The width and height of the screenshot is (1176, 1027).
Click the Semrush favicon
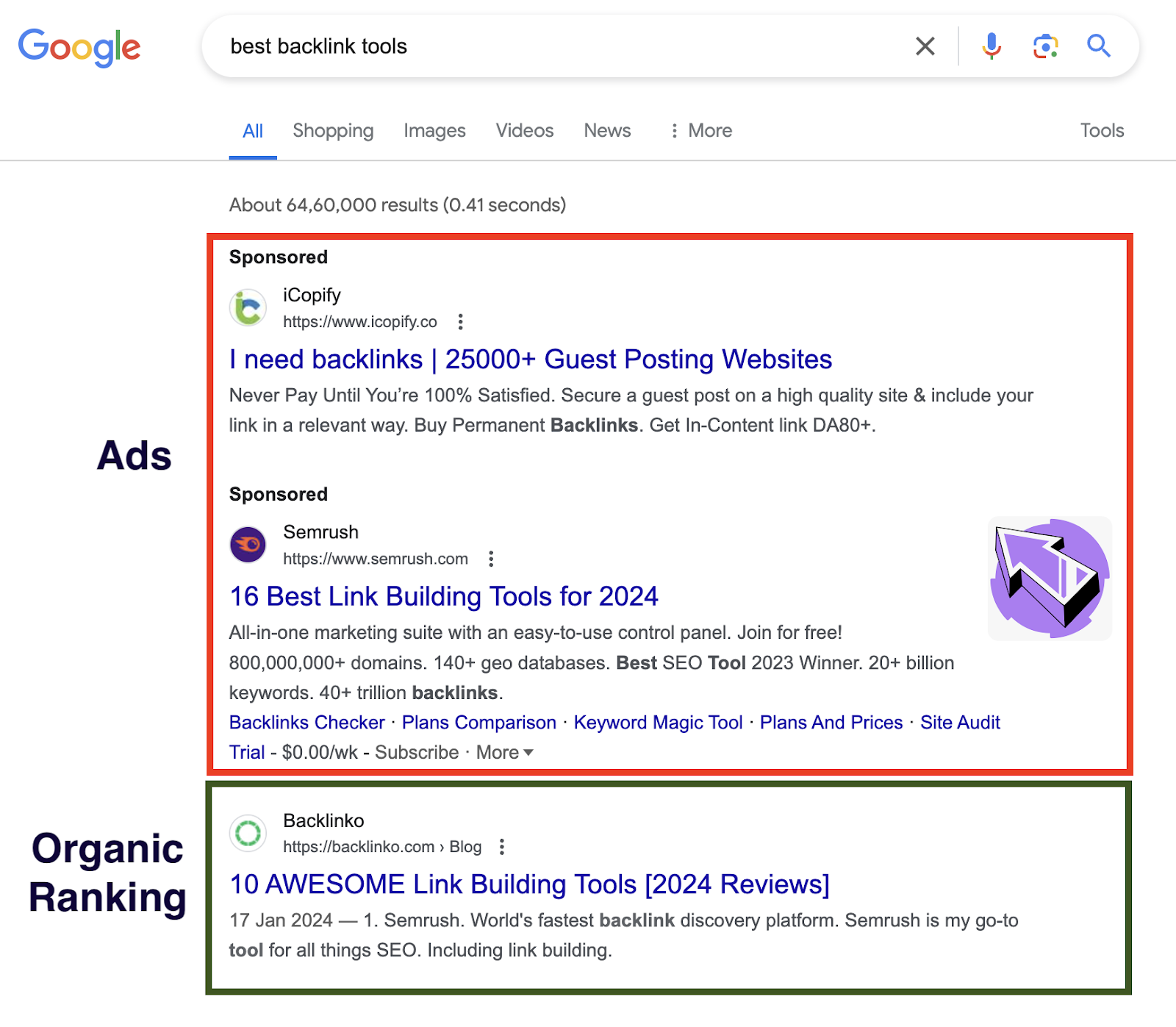click(248, 545)
